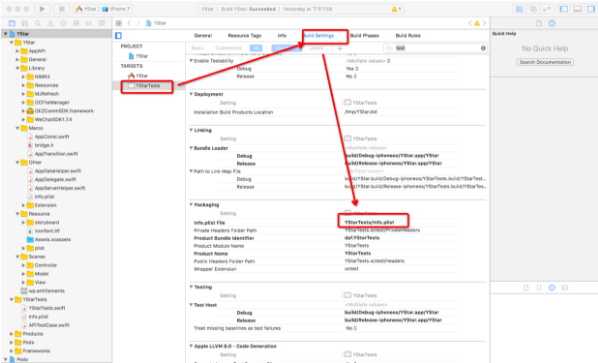Viewport: 598px width, 363px height.
Task: Toggle the targets list sidebar button
Action: tap(118, 35)
